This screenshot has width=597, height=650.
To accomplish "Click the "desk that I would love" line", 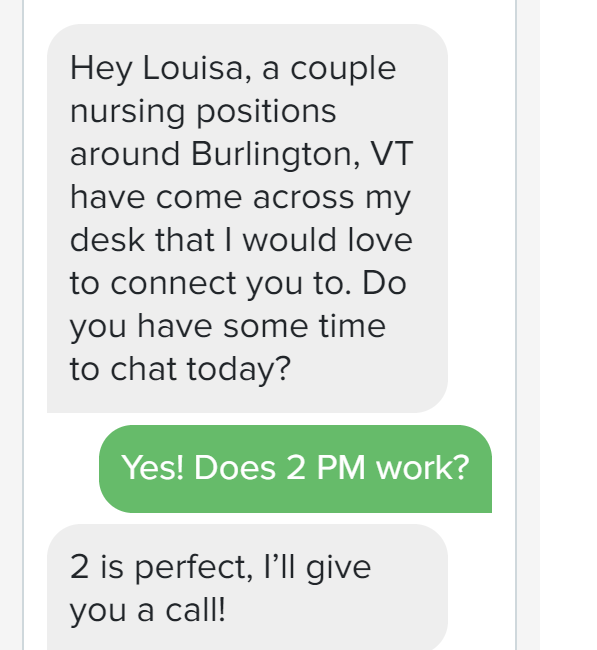I will (x=241, y=240).
